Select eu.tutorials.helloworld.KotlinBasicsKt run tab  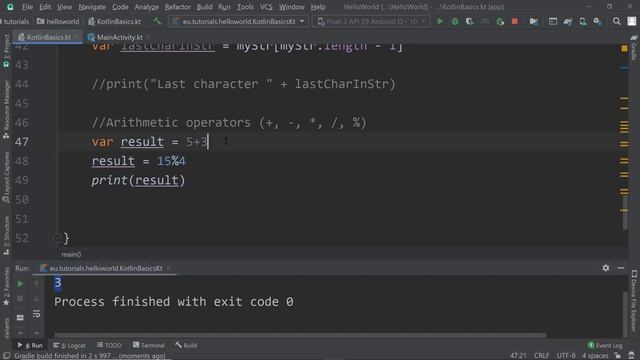click(x=105, y=268)
